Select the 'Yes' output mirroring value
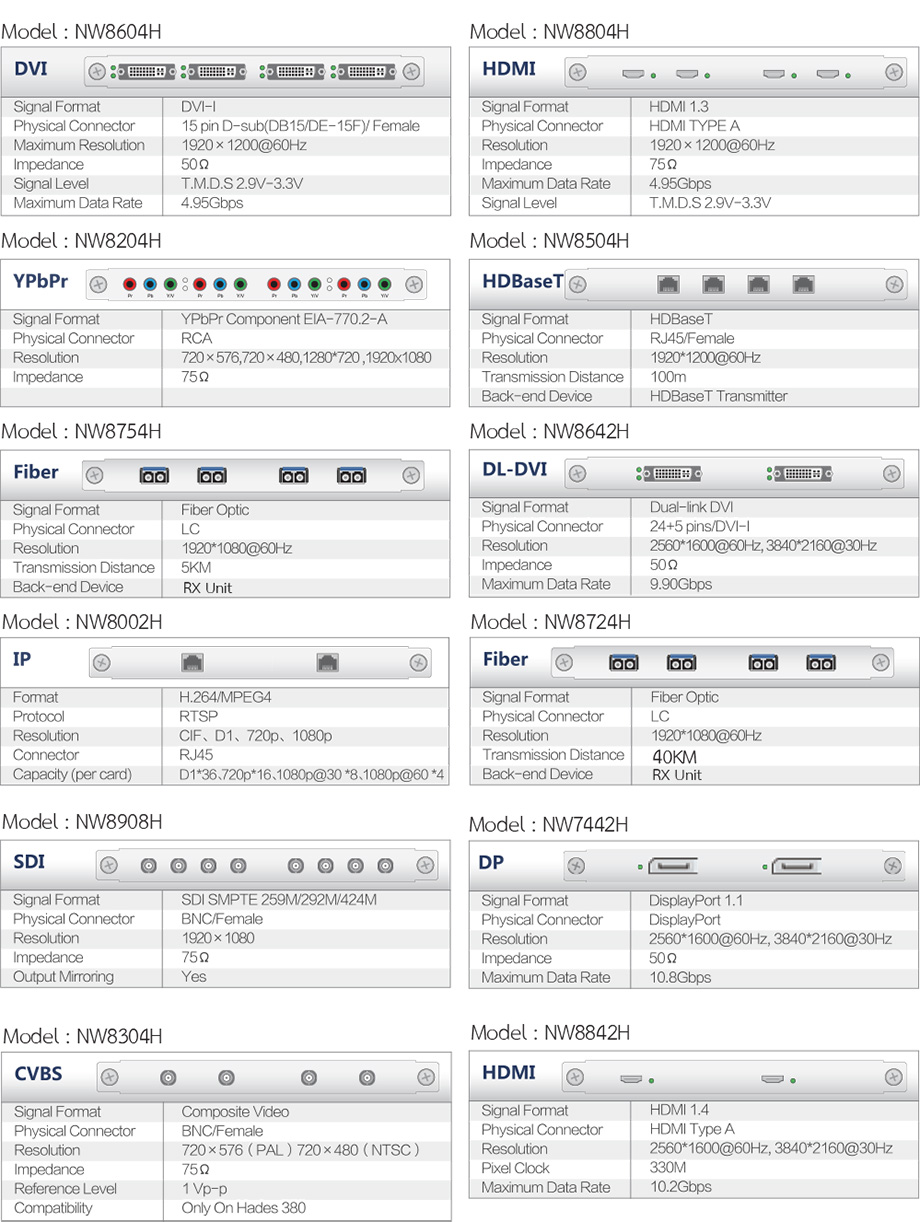 pos(194,976)
